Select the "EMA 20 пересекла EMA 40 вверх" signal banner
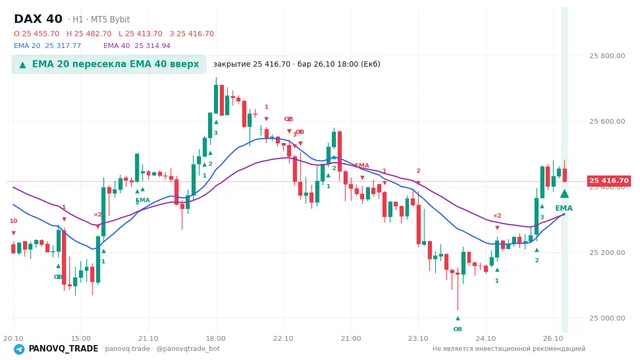 (x=109, y=64)
